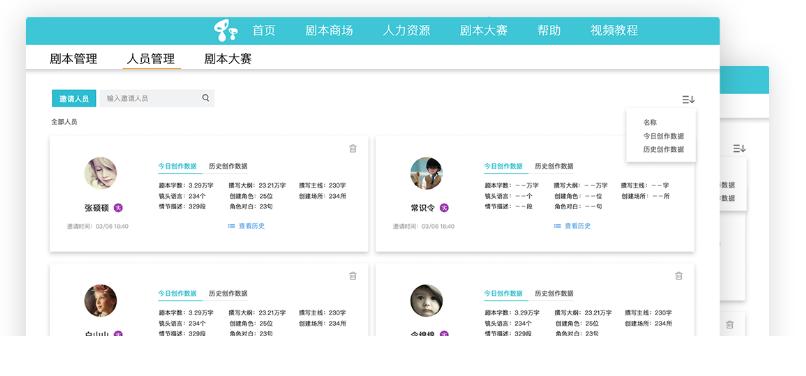Screen dimensions: 806x376
Task: Click 角色对白 23句 on 张硕硕's card
Action: tap(251, 206)
